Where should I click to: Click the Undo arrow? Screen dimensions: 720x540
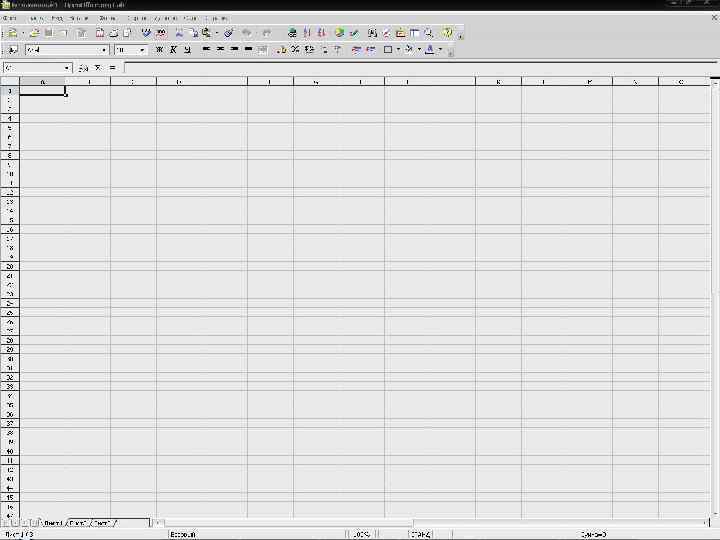click(247, 33)
